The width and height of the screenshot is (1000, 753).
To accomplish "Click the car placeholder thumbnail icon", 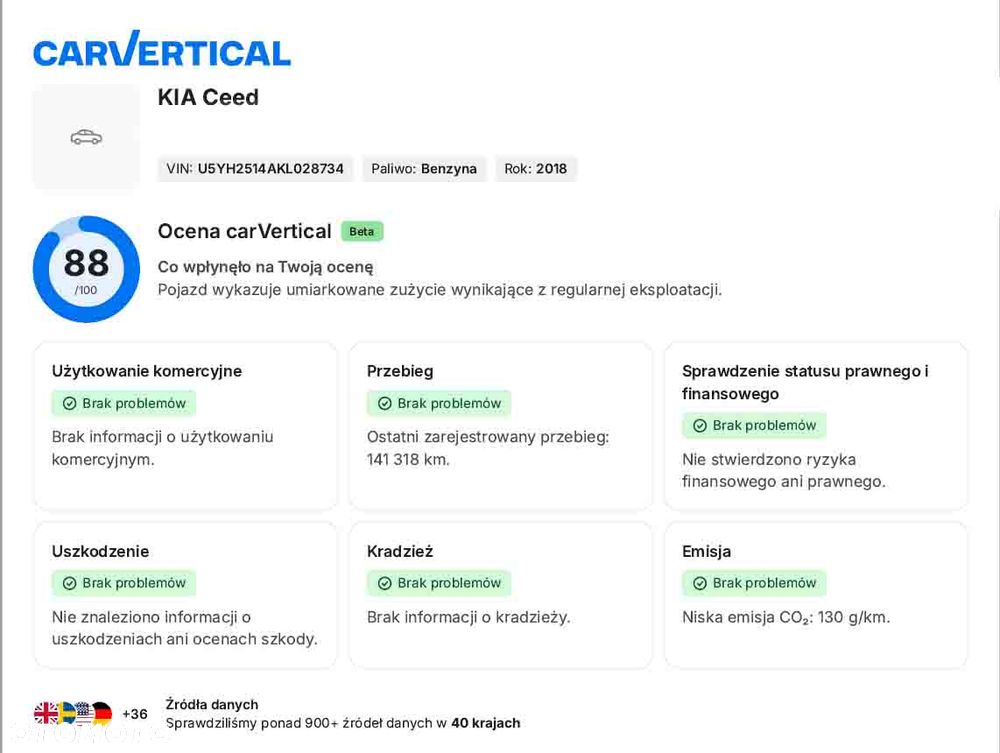I will [x=86, y=137].
